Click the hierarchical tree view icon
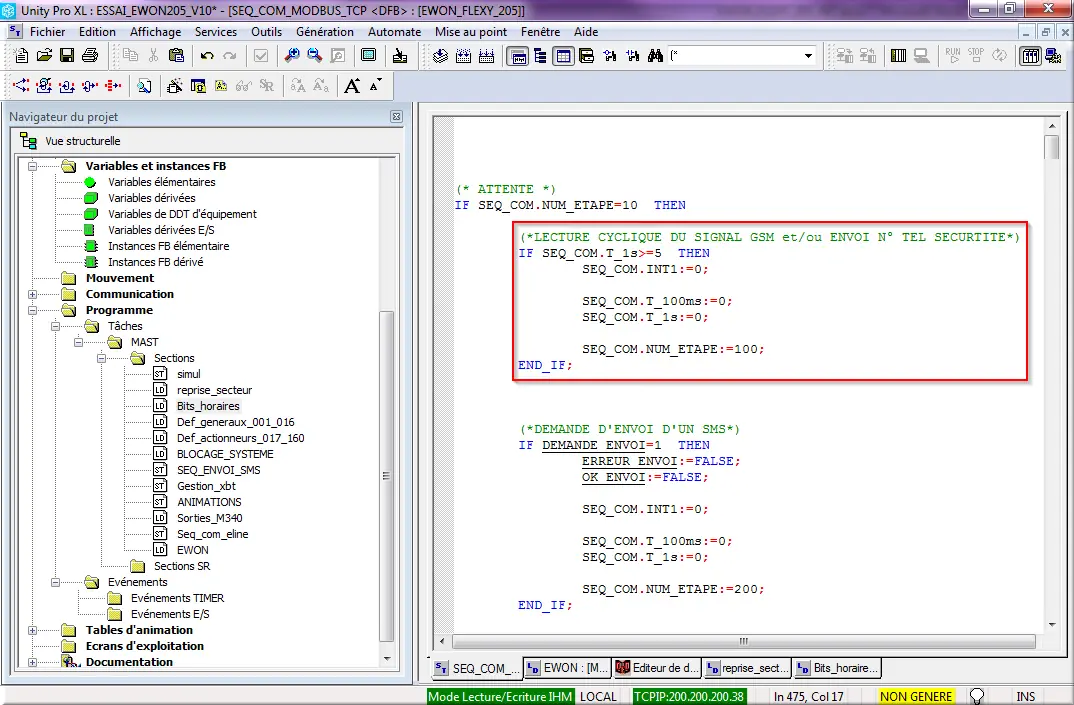The height and width of the screenshot is (705, 1074). tap(540, 56)
